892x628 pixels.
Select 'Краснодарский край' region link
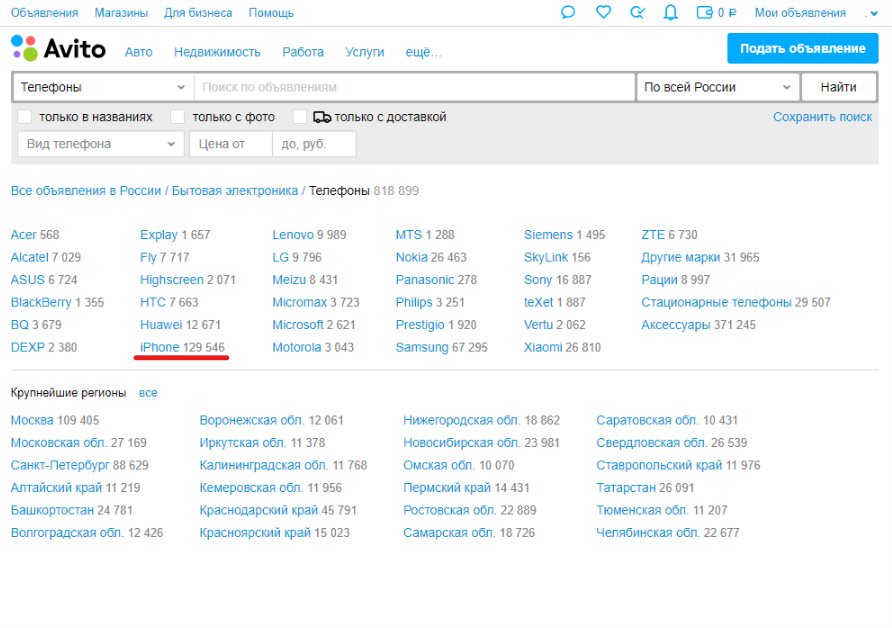point(258,510)
